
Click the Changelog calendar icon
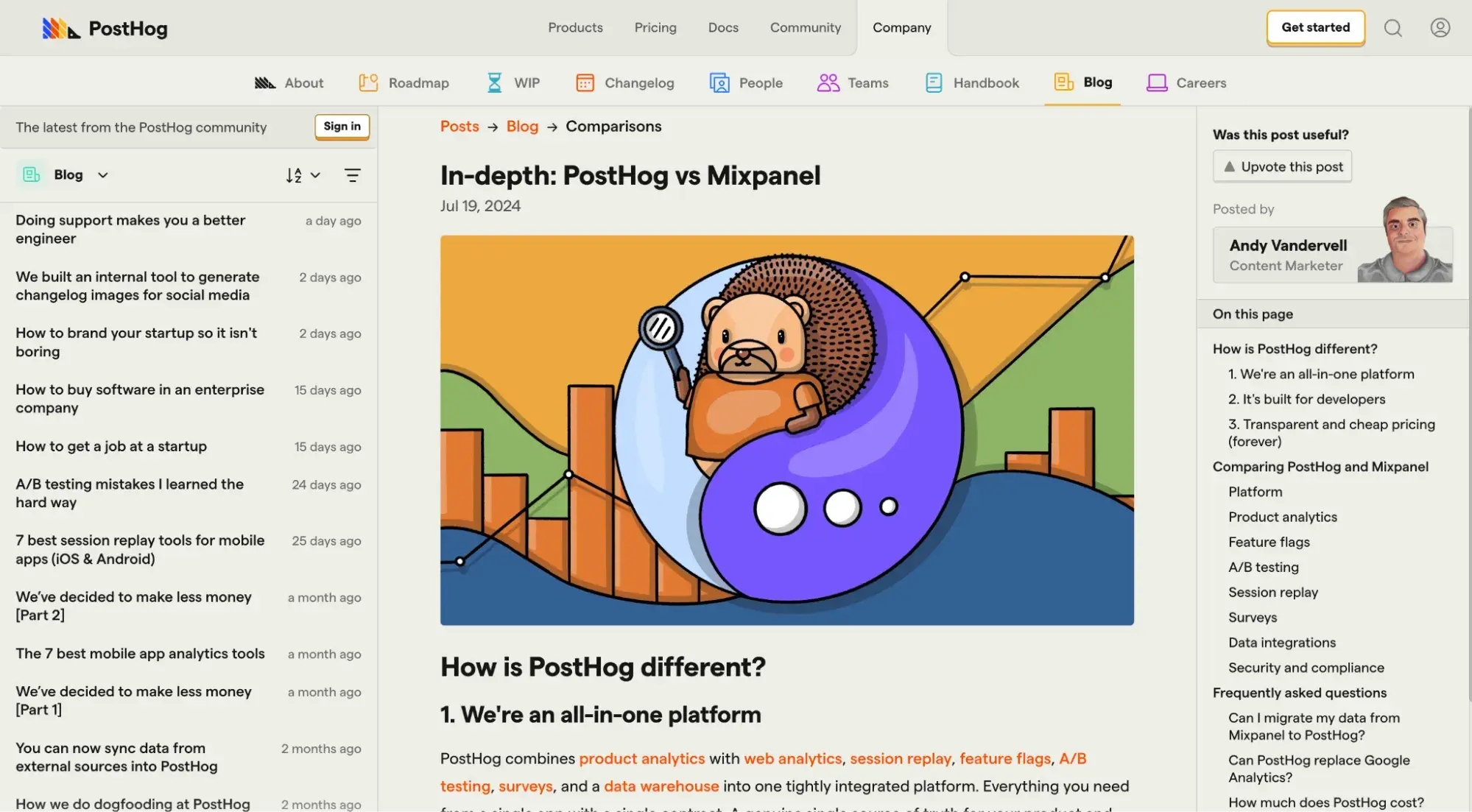click(x=583, y=81)
